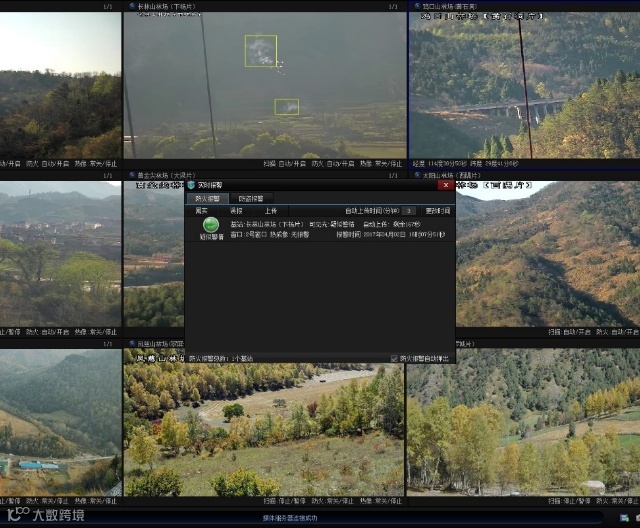Image resolution: width=640 pixels, height=528 pixels.
Task: Click 扫描:自动/开启 under 长林山林场 feed
Action: click(x=284, y=164)
